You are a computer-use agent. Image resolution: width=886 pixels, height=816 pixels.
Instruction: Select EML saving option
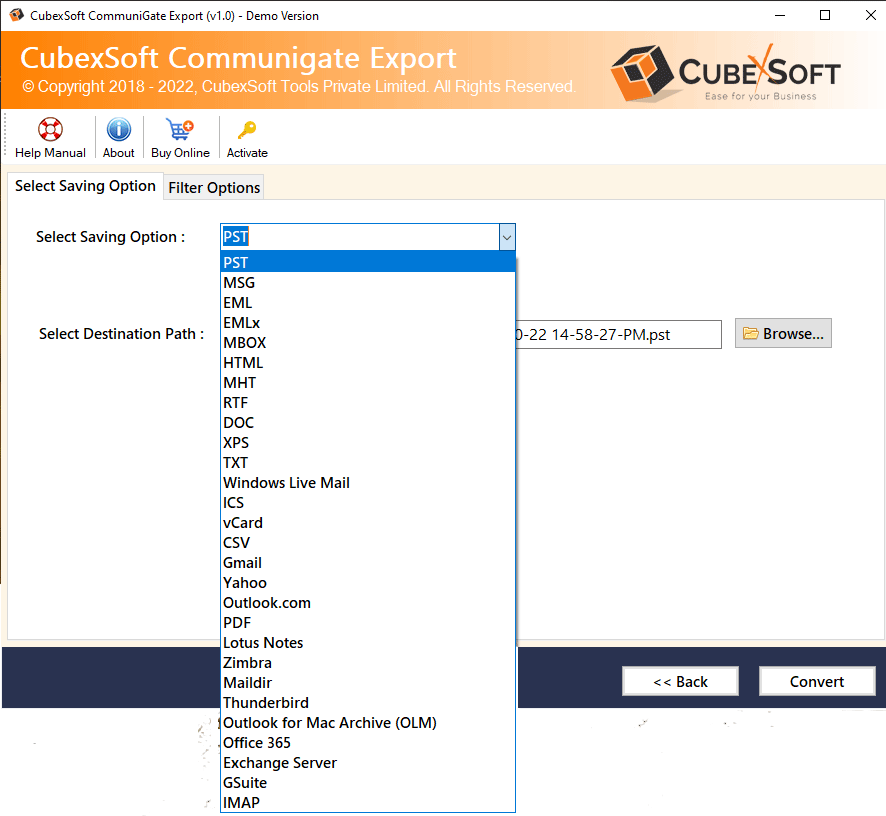[x=368, y=303]
